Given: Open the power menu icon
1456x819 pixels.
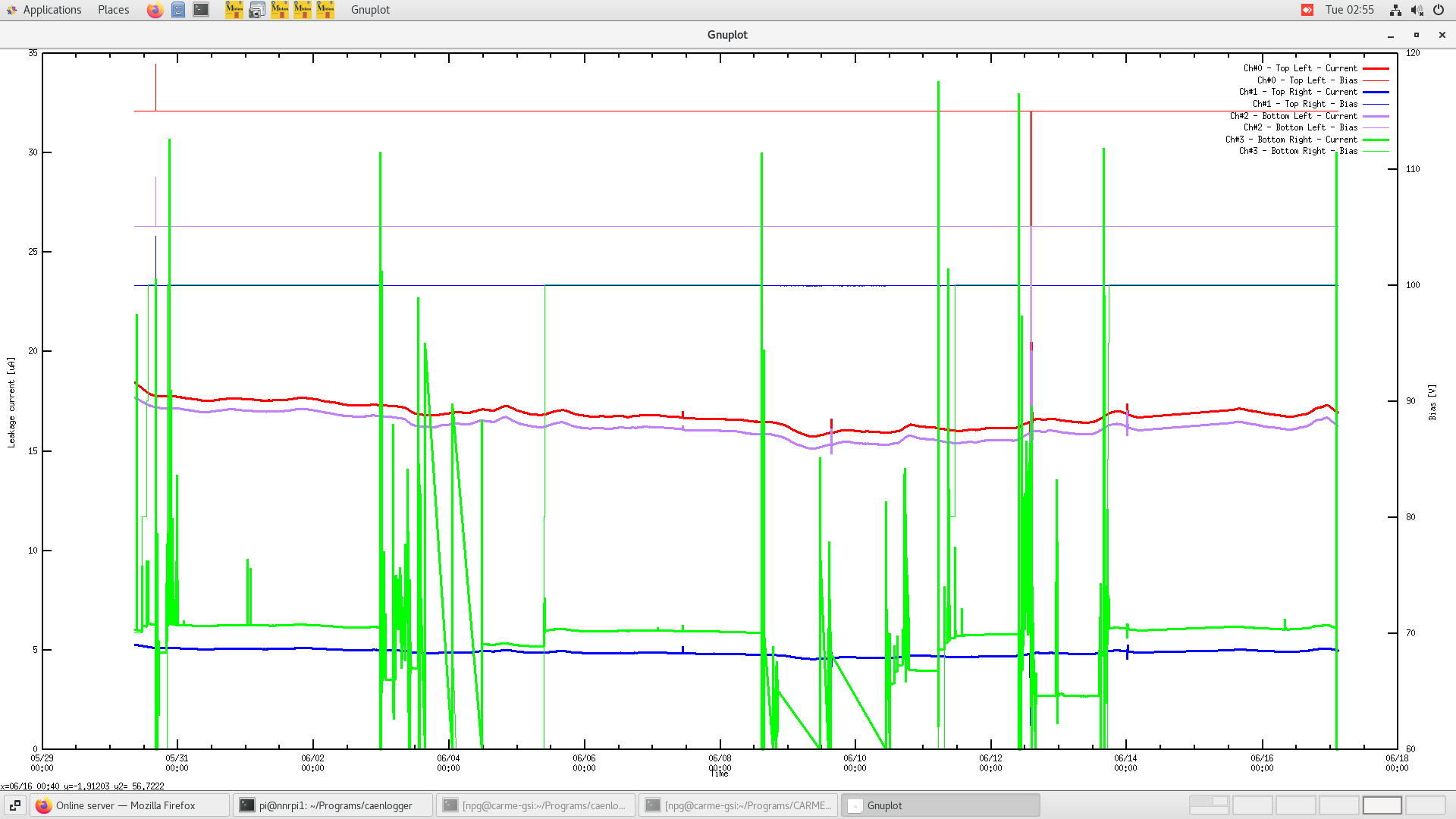Looking at the screenshot, I should [1439, 10].
